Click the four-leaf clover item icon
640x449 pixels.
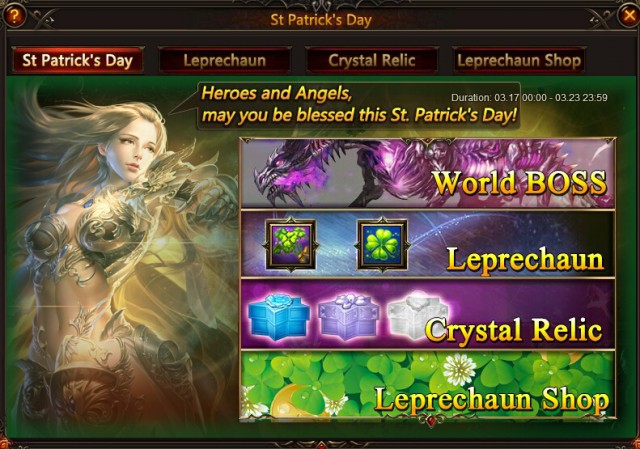382,245
